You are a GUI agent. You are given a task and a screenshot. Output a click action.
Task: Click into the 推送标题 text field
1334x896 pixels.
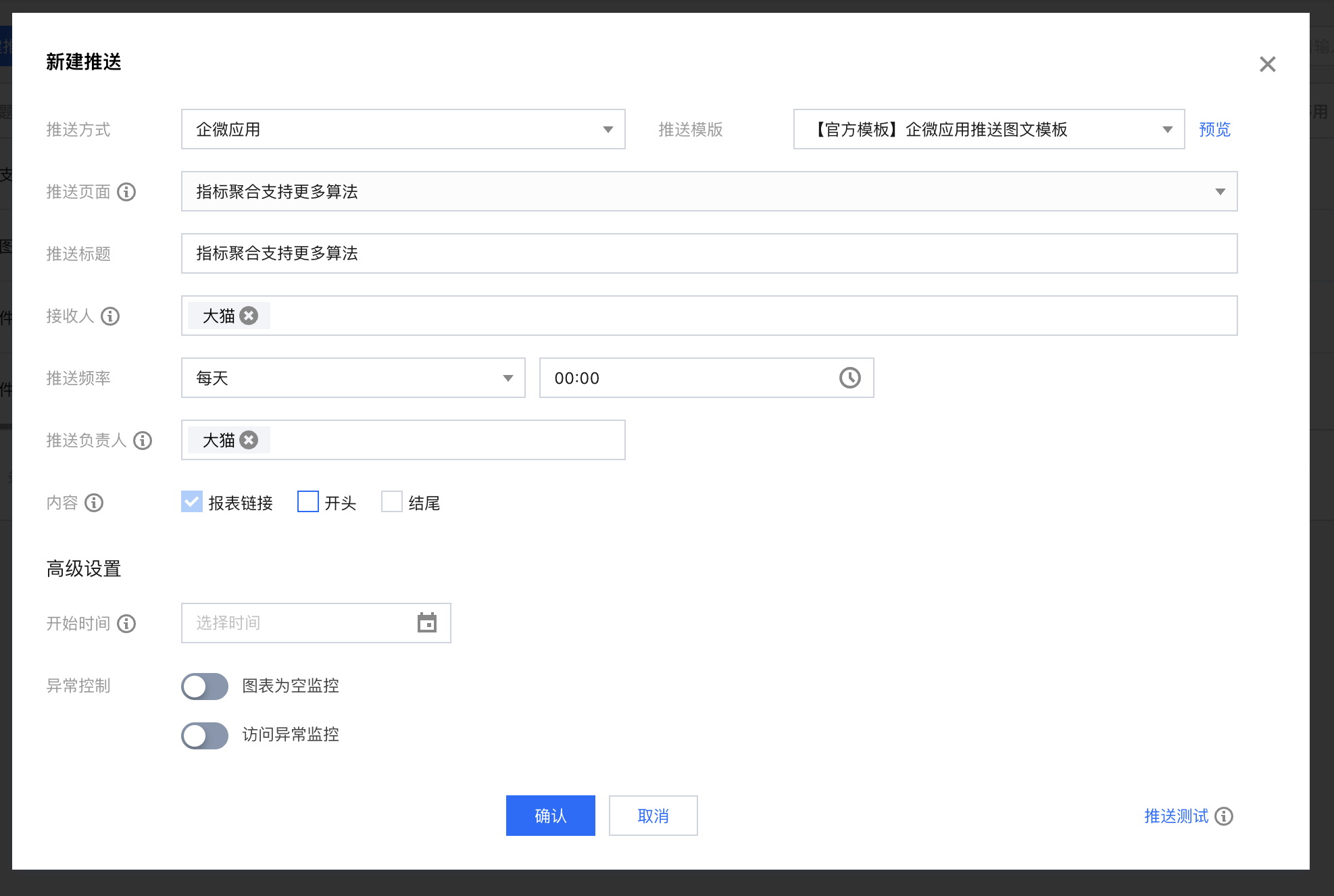[708, 253]
